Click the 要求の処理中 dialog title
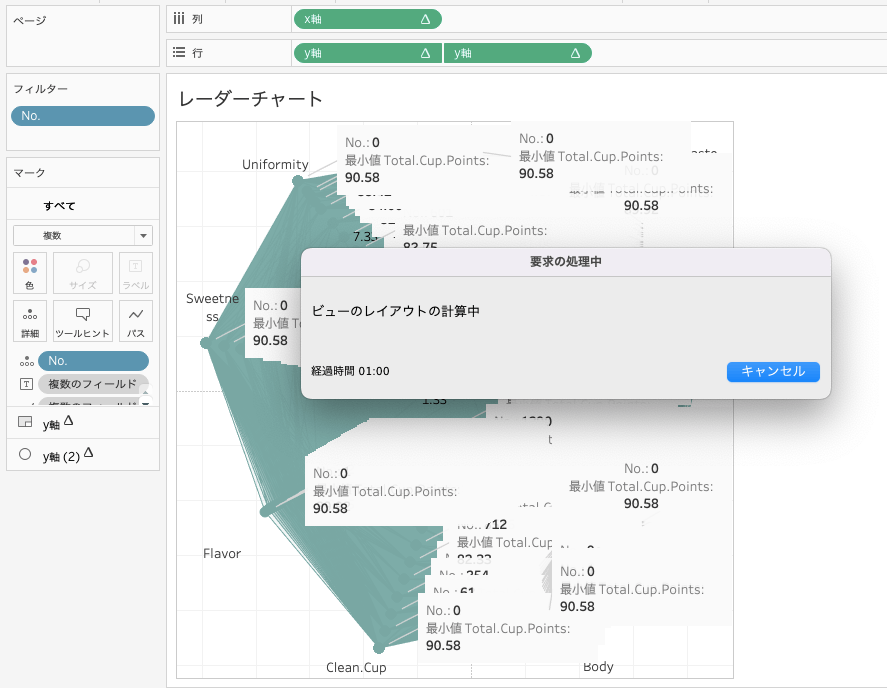Viewport: 887px width, 688px height. 566,262
